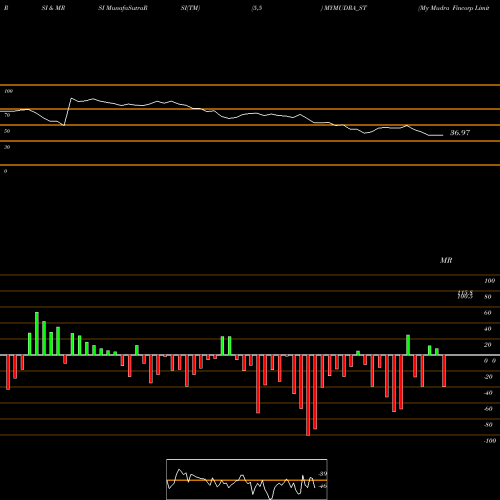
Task: Click the '46' label in mini chart
Action: pyautogui.click(x=323, y=486)
